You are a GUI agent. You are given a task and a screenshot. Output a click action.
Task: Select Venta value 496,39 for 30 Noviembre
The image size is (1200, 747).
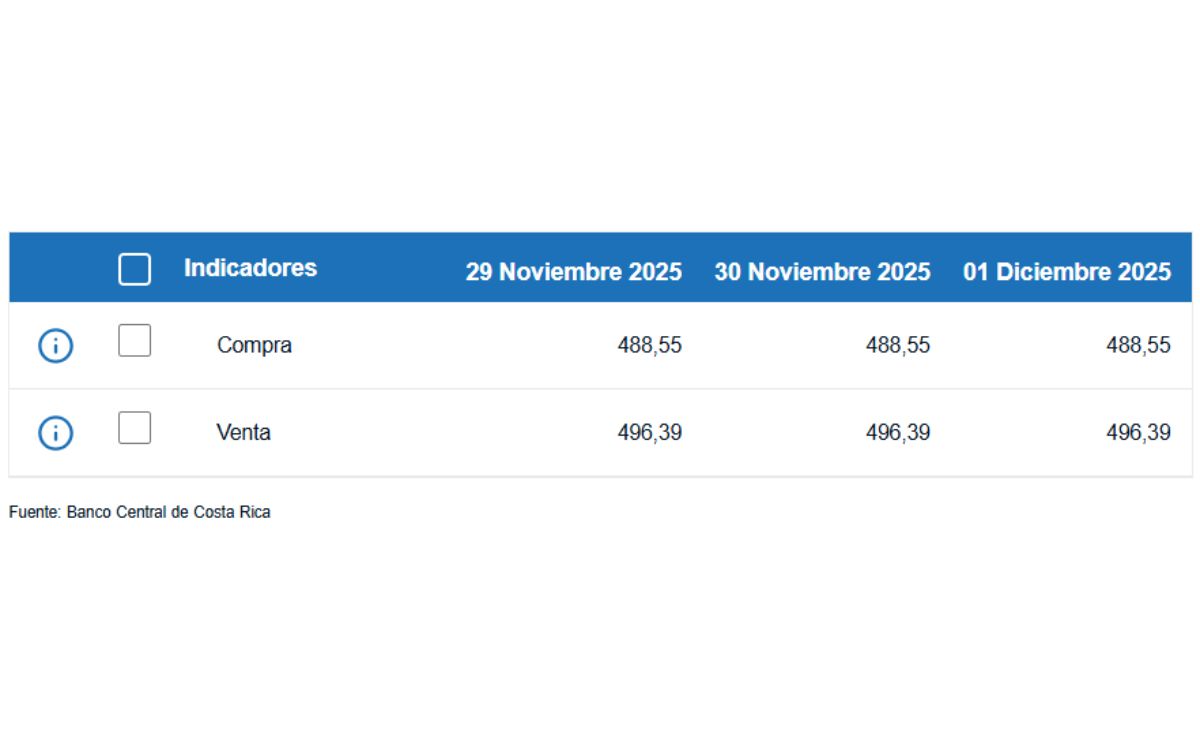897,432
